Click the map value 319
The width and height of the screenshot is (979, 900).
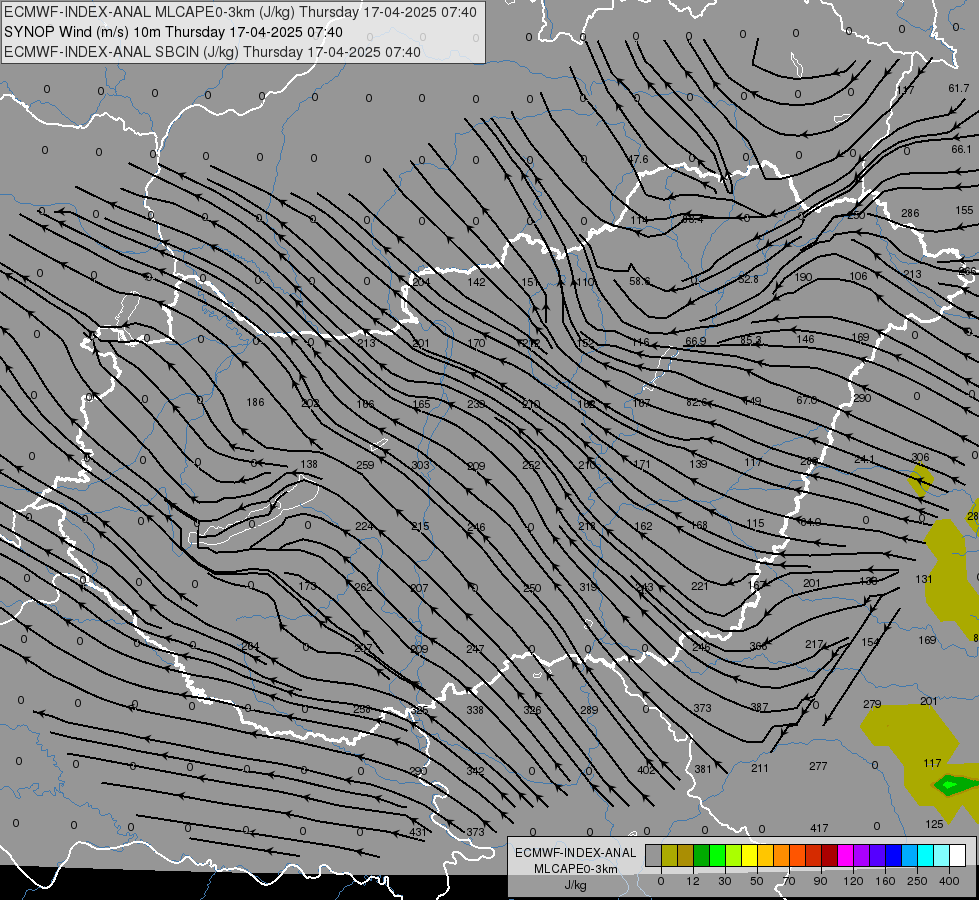[588, 587]
